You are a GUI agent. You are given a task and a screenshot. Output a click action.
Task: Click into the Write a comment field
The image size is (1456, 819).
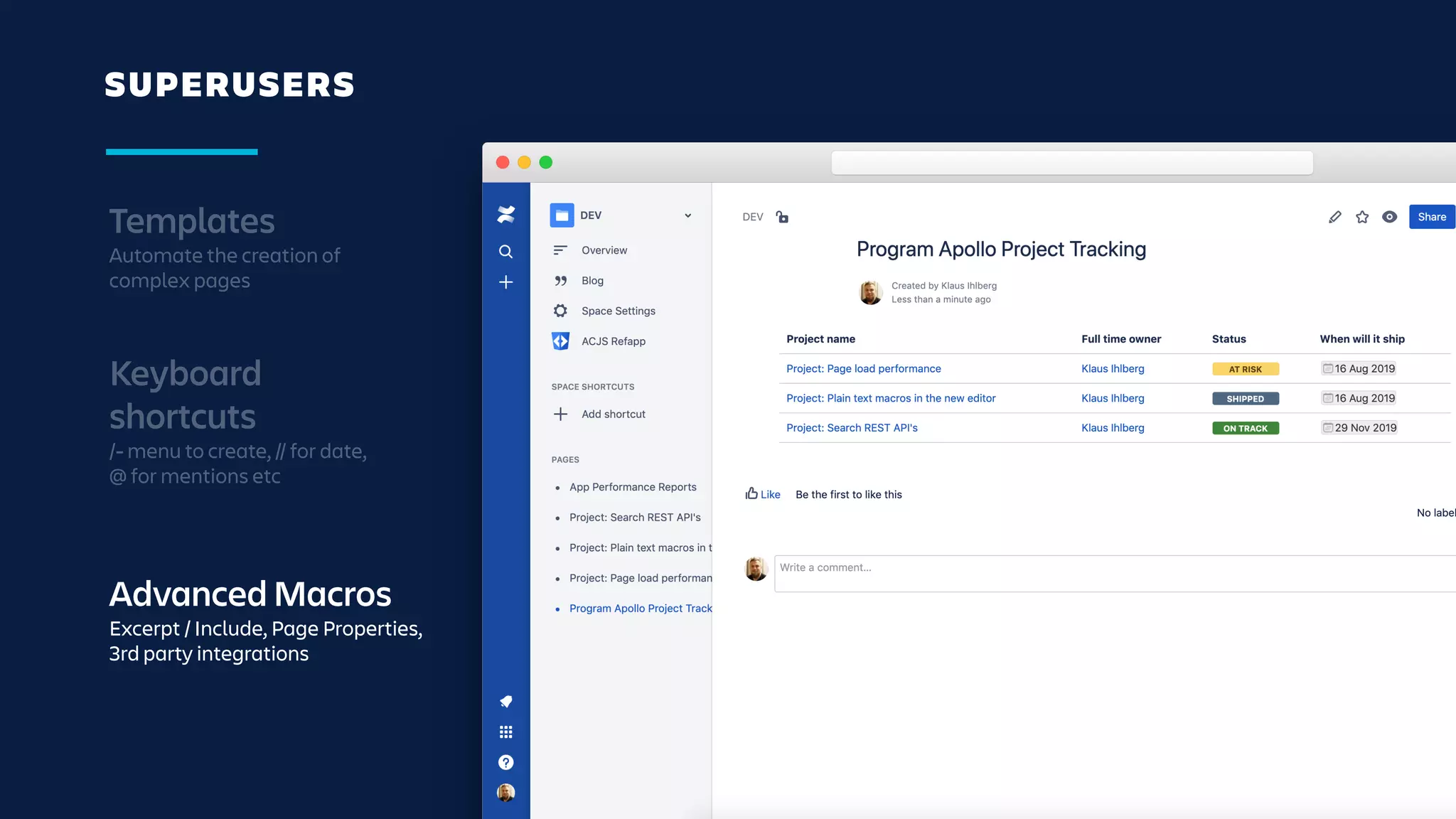1115,573
